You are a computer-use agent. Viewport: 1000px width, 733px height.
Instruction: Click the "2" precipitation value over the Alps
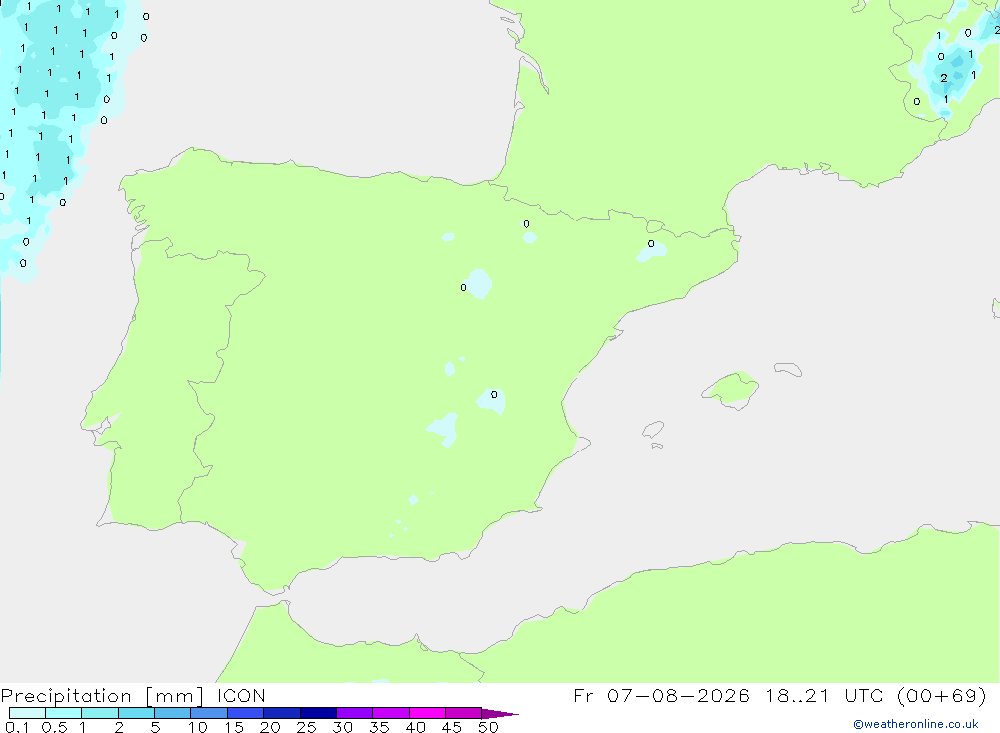pos(944,78)
